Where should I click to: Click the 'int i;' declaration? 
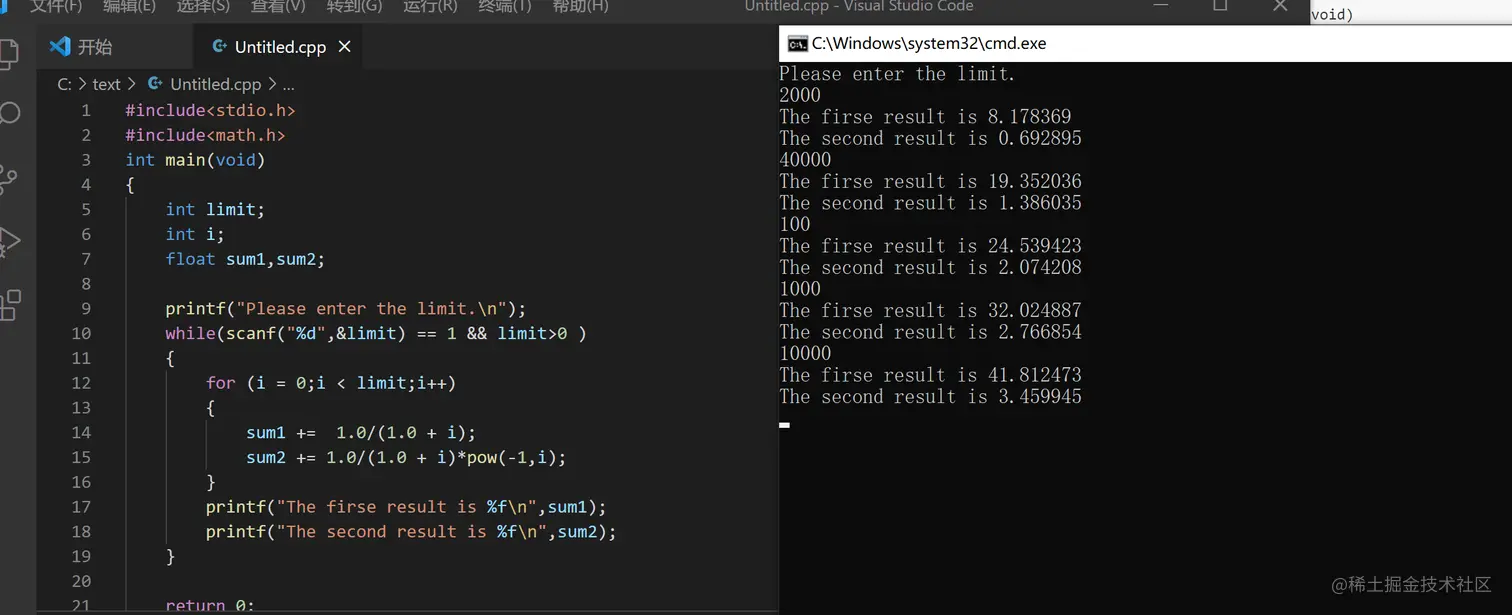195,234
